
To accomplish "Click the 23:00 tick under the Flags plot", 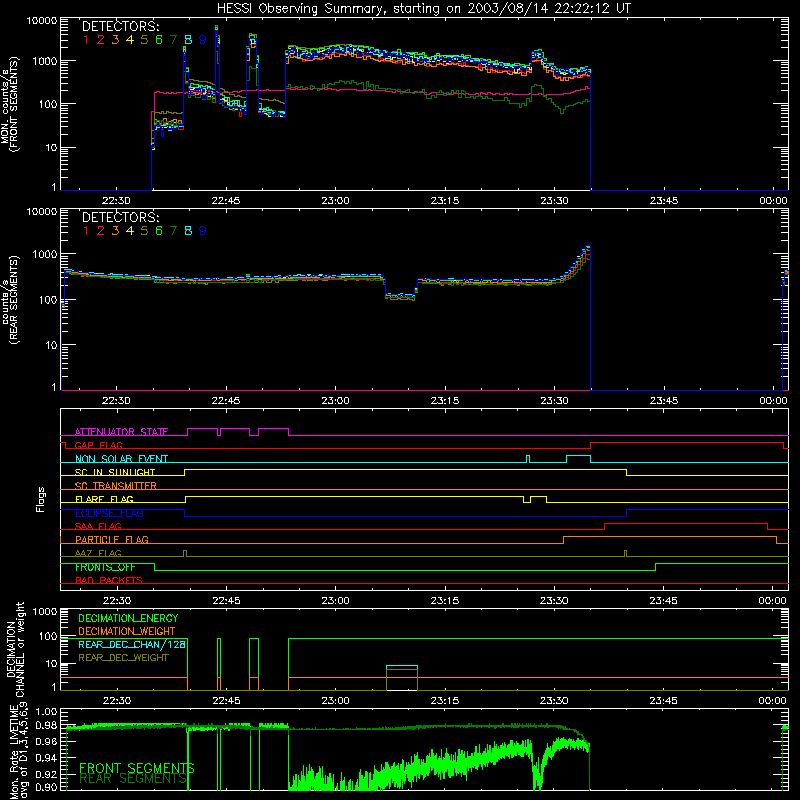I will pyautogui.click(x=335, y=601).
